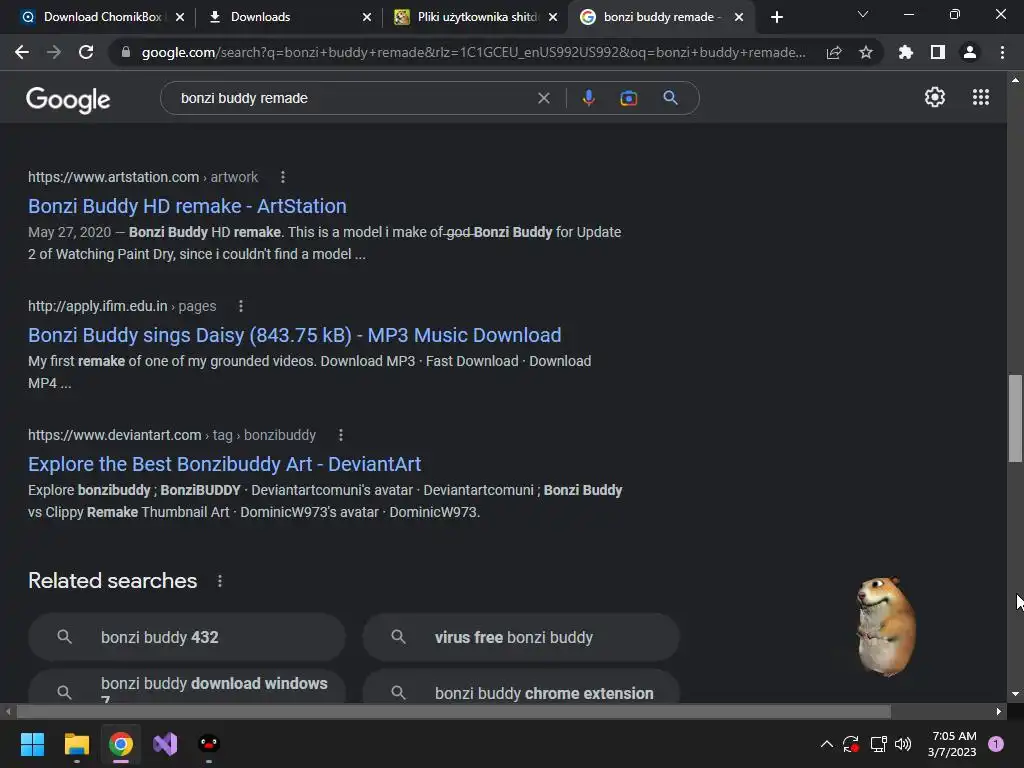Clear the Google search box text

click(x=543, y=98)
